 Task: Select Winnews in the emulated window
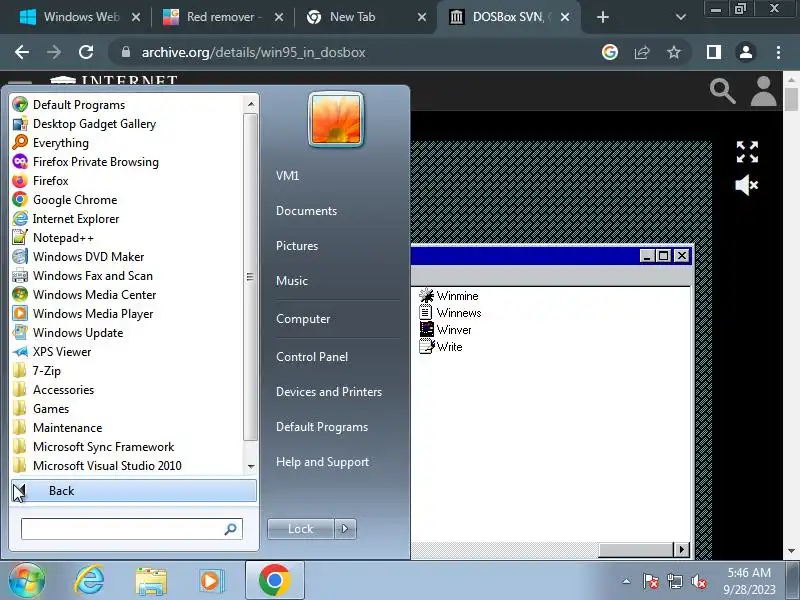coord(450,313)
